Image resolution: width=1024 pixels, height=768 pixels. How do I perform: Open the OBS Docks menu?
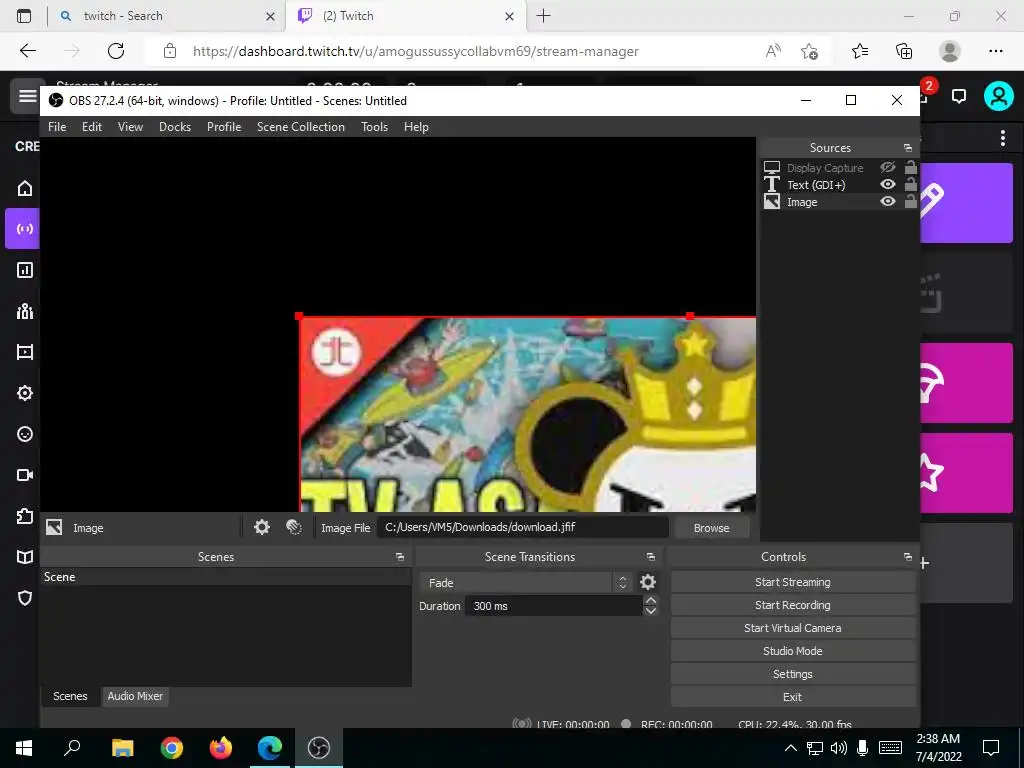pyautogui.click(x=175, y=127)
